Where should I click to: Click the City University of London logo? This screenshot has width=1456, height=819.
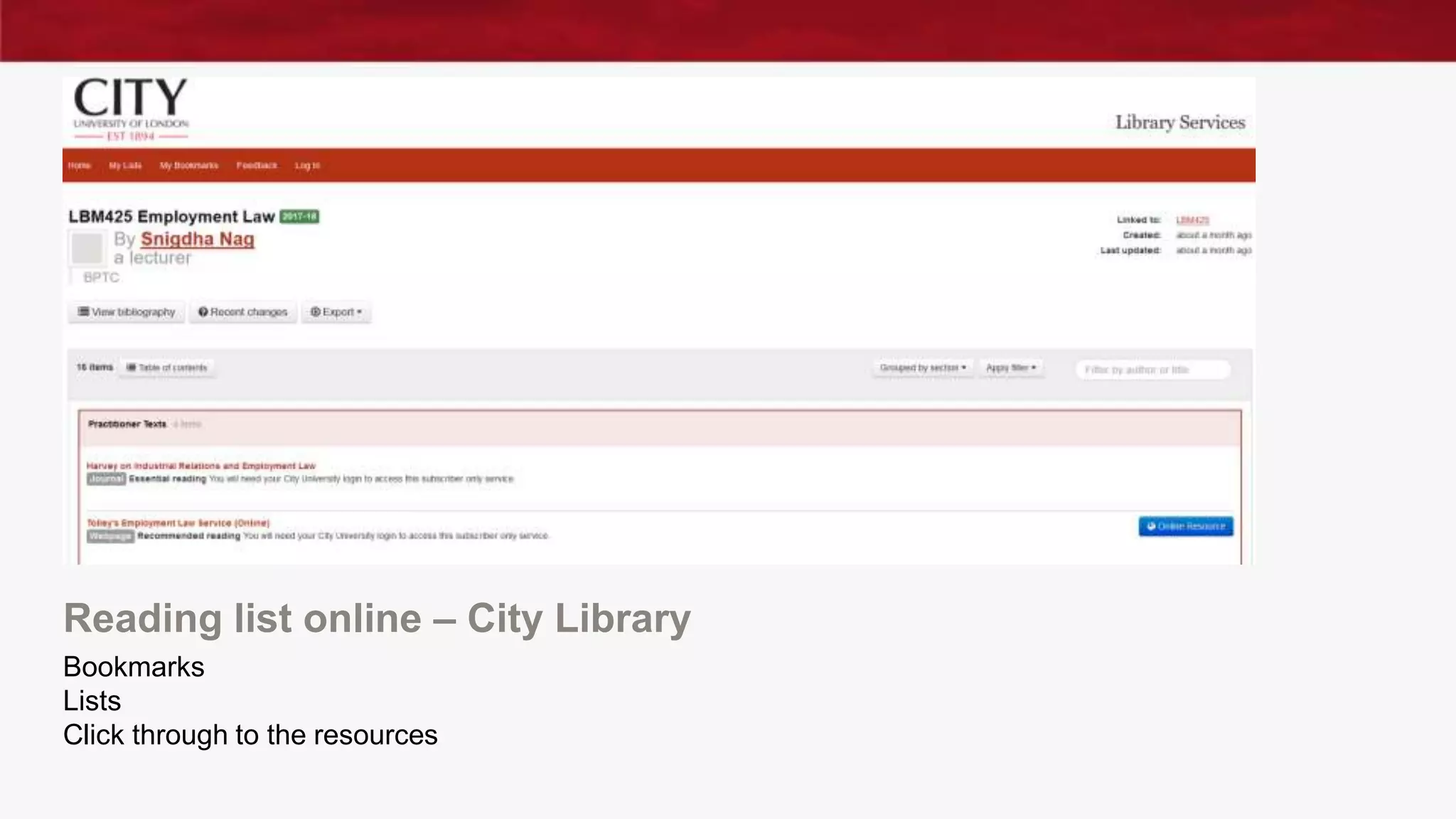[131, 109]
